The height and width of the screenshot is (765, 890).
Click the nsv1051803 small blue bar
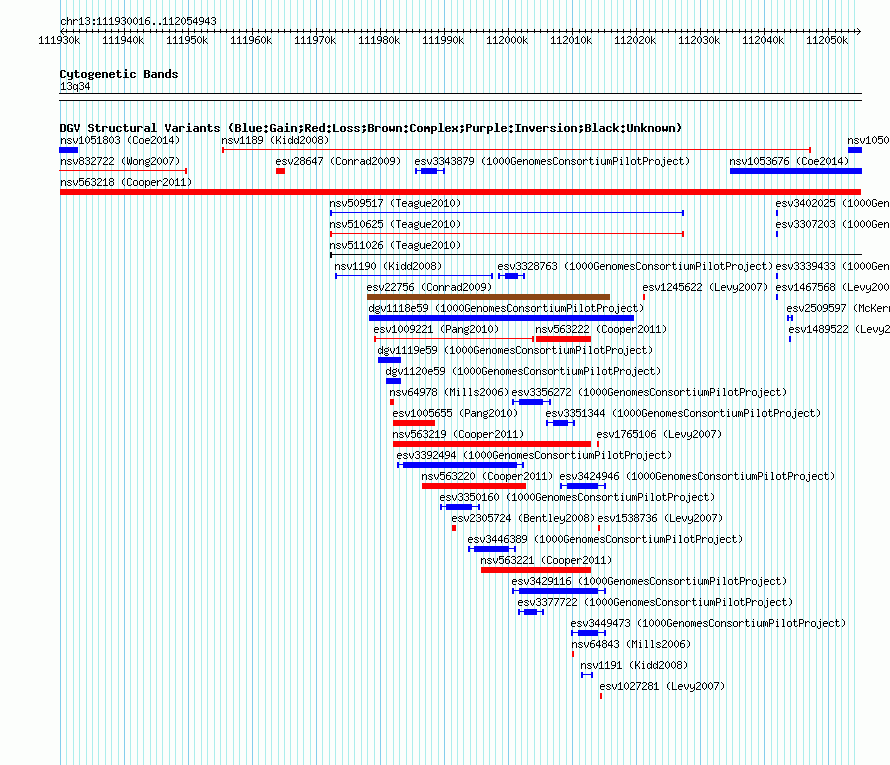pos(69,150)
